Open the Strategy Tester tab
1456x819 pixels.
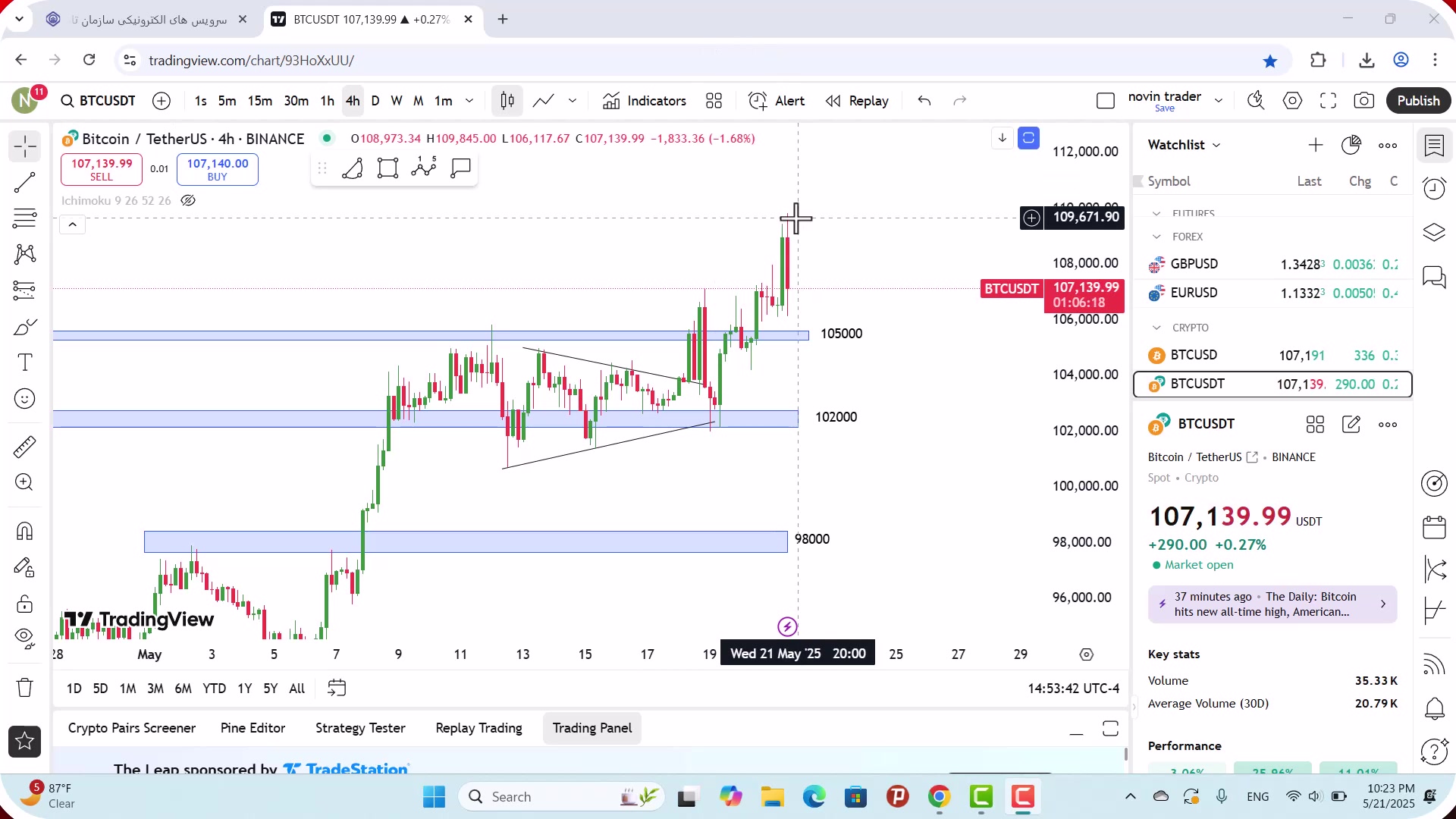360,728
